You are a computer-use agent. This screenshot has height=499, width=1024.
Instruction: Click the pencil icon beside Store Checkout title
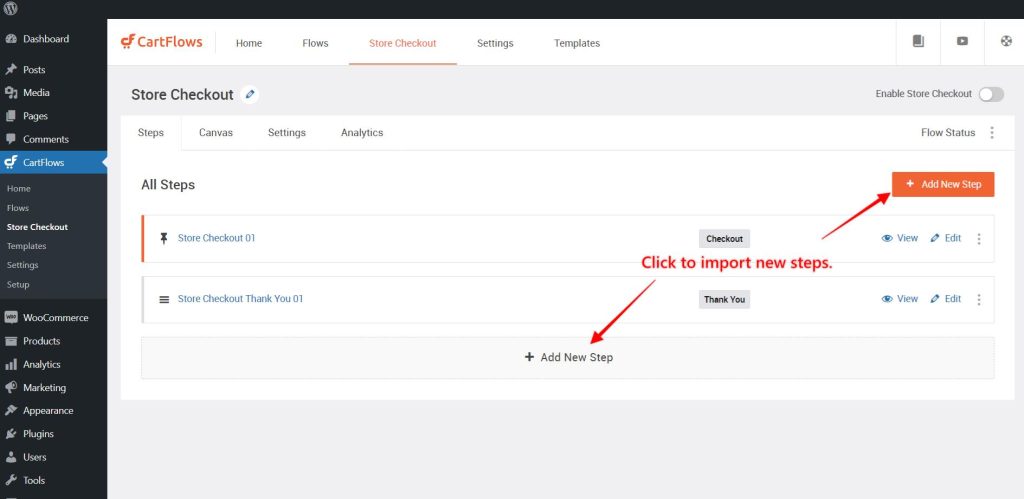[249, 95]
